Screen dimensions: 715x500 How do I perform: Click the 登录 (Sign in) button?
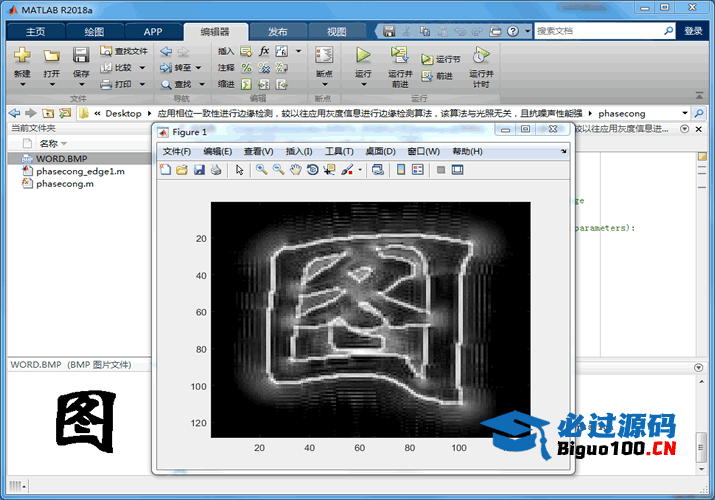tap(693, 31)
